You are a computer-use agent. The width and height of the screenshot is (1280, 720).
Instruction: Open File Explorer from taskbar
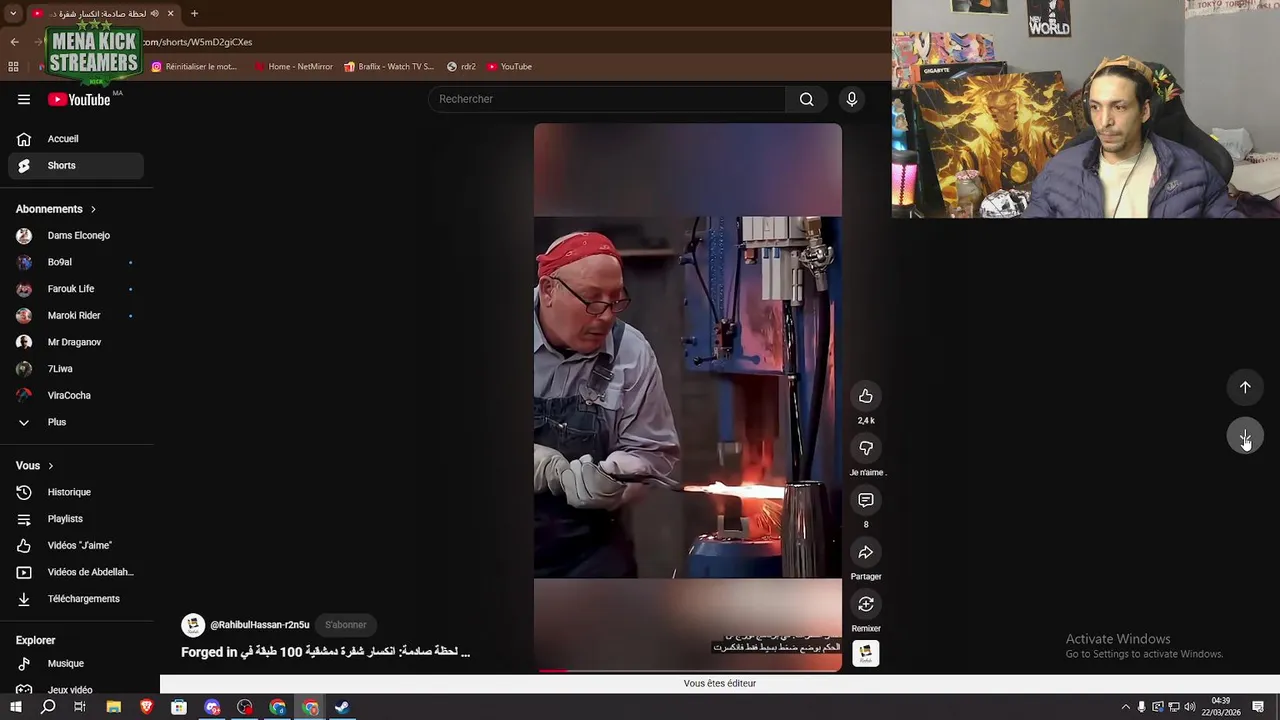(114, 707)
